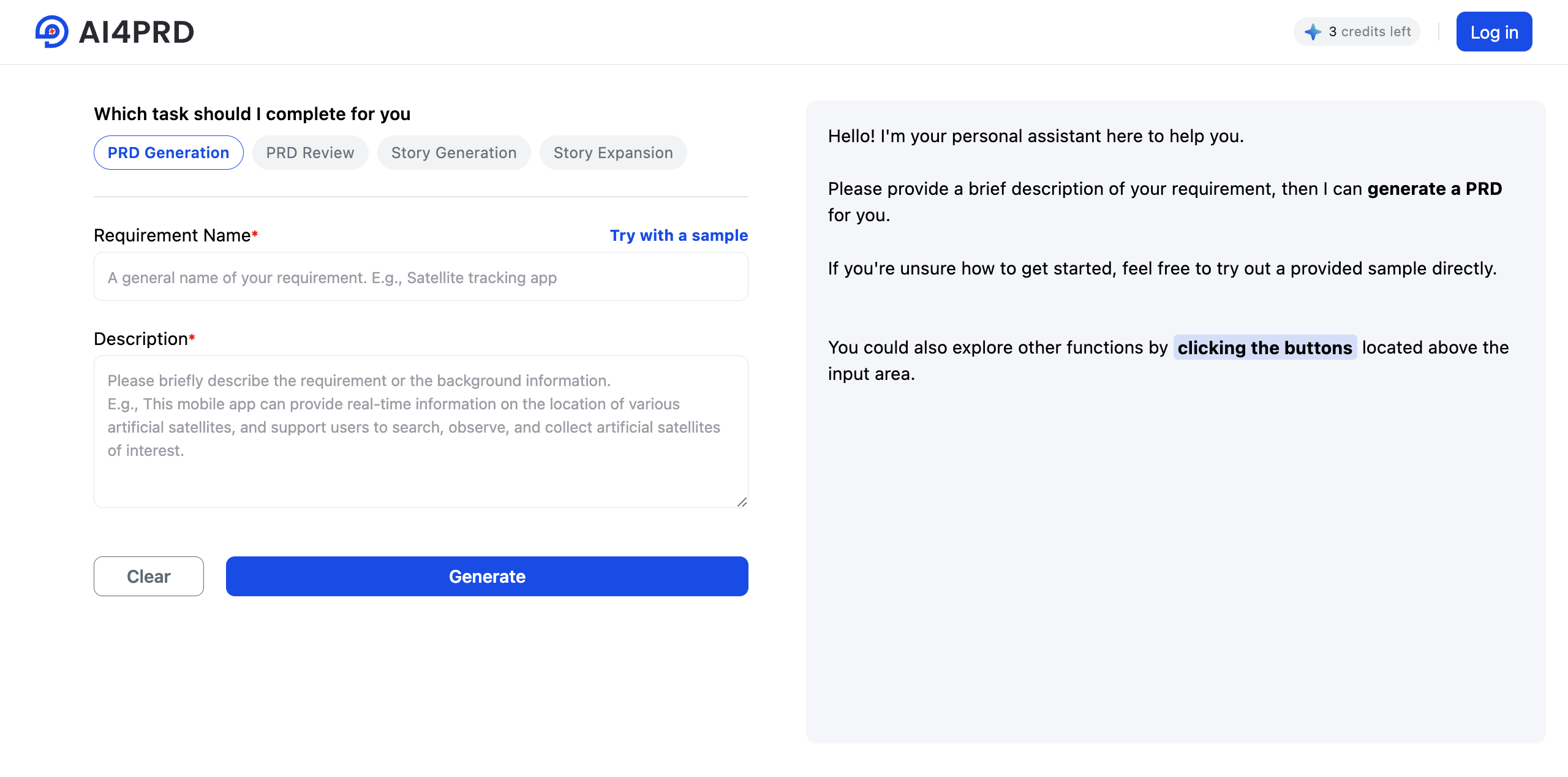Click Clear to reset the form

click(148, 576)
